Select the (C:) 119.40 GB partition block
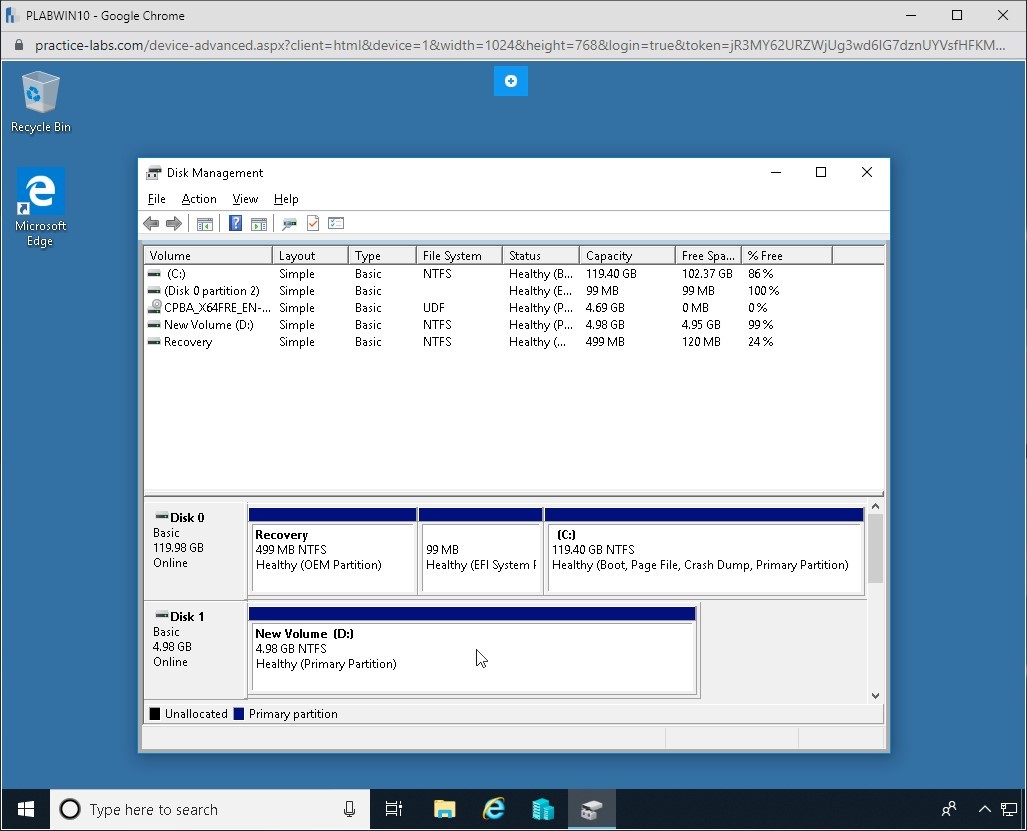Viewport: 1027px width, 831px height. 705,551
